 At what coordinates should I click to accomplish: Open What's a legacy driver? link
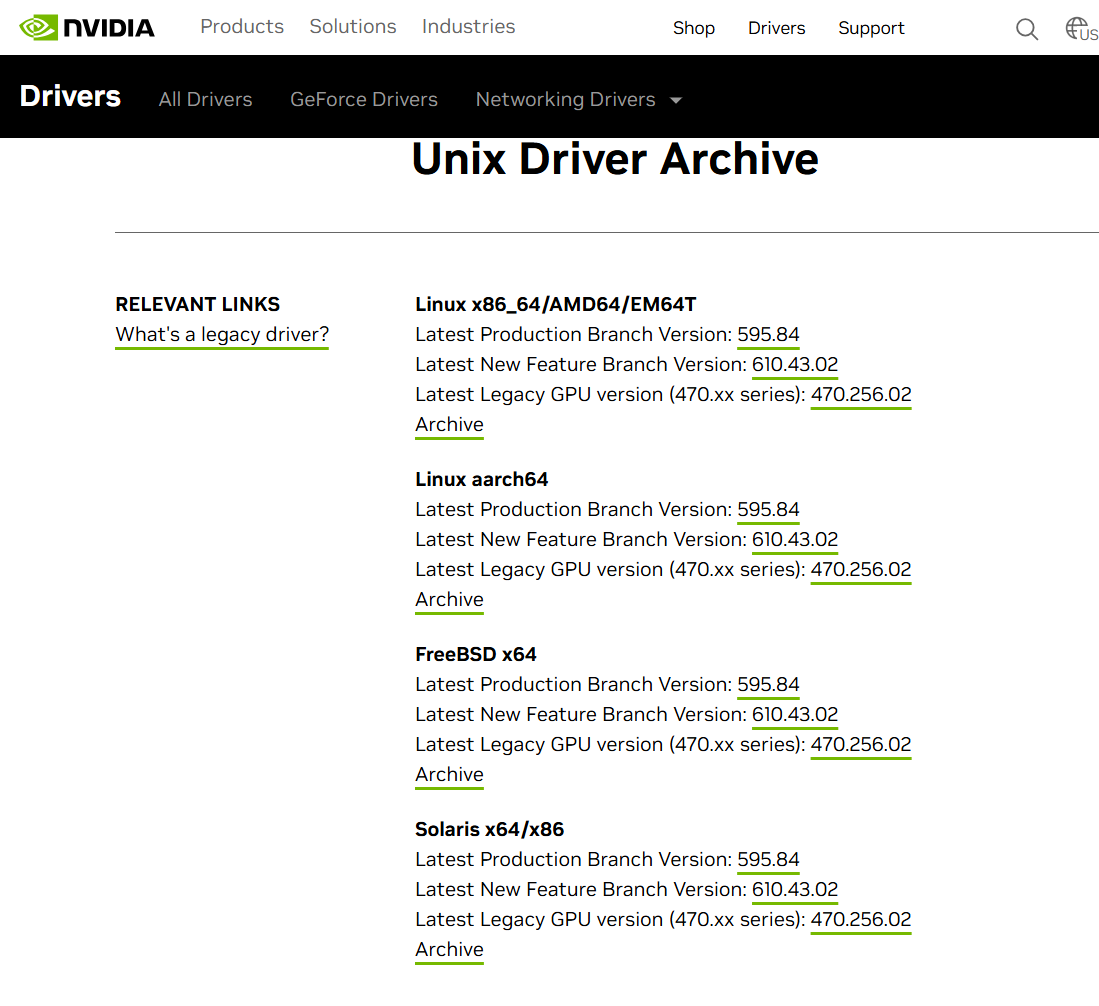222,334
